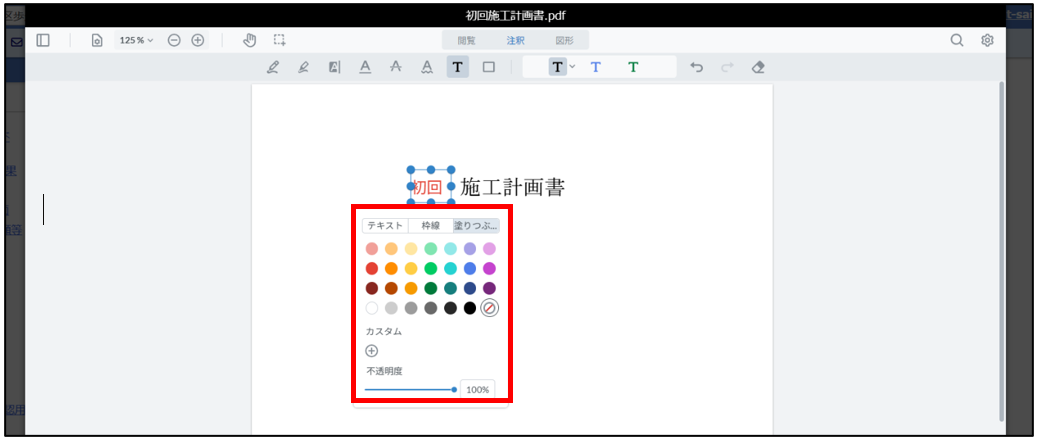This screenshot has height=439, width=1038.
Task: Switch to the 閲覧 tab
Action: click(467, 40)
